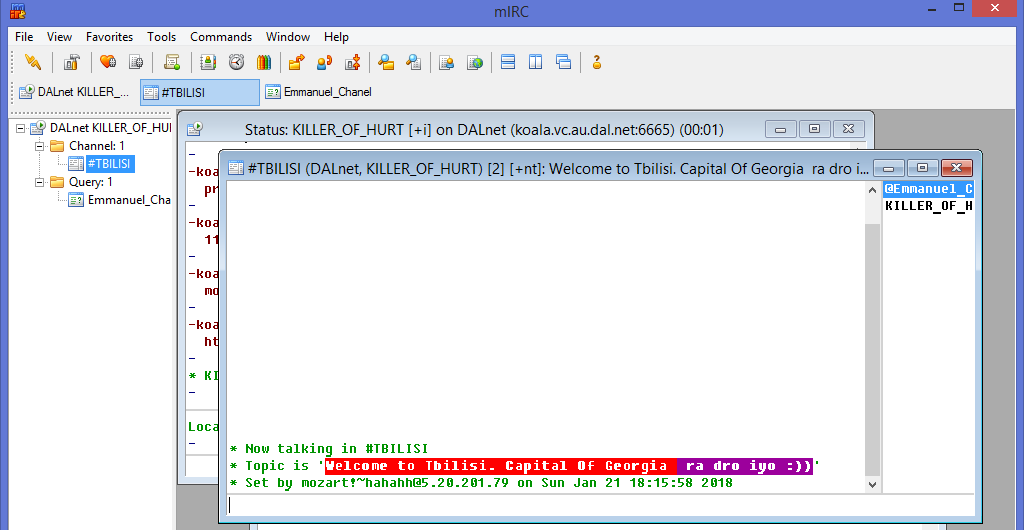Open the Colors crayons icon
Viewport: 1024px width, 530px height.
(x=263, y=62)
